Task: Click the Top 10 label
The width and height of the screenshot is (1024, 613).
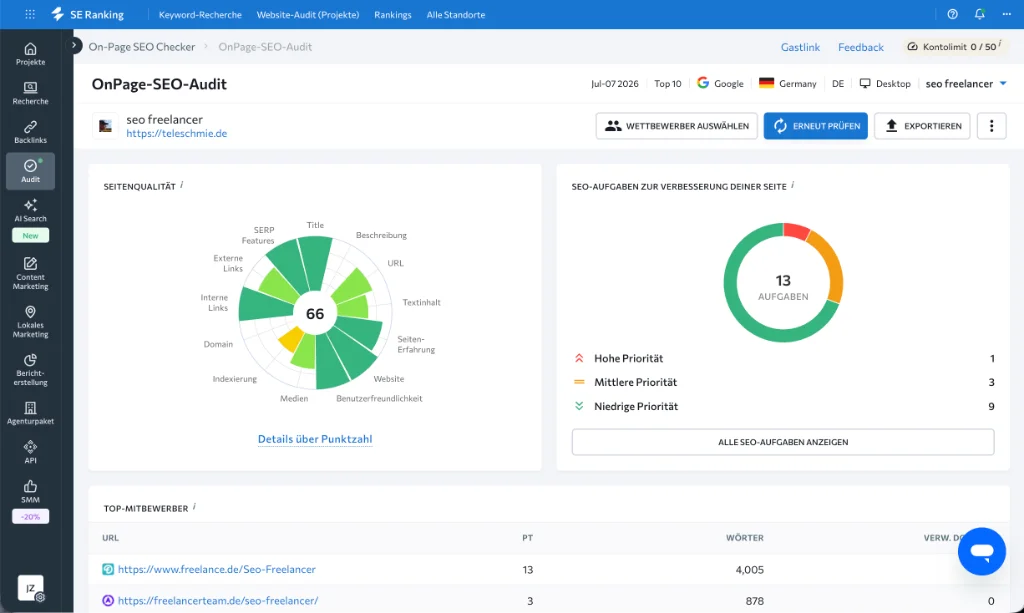Action: tap(667, 84)
